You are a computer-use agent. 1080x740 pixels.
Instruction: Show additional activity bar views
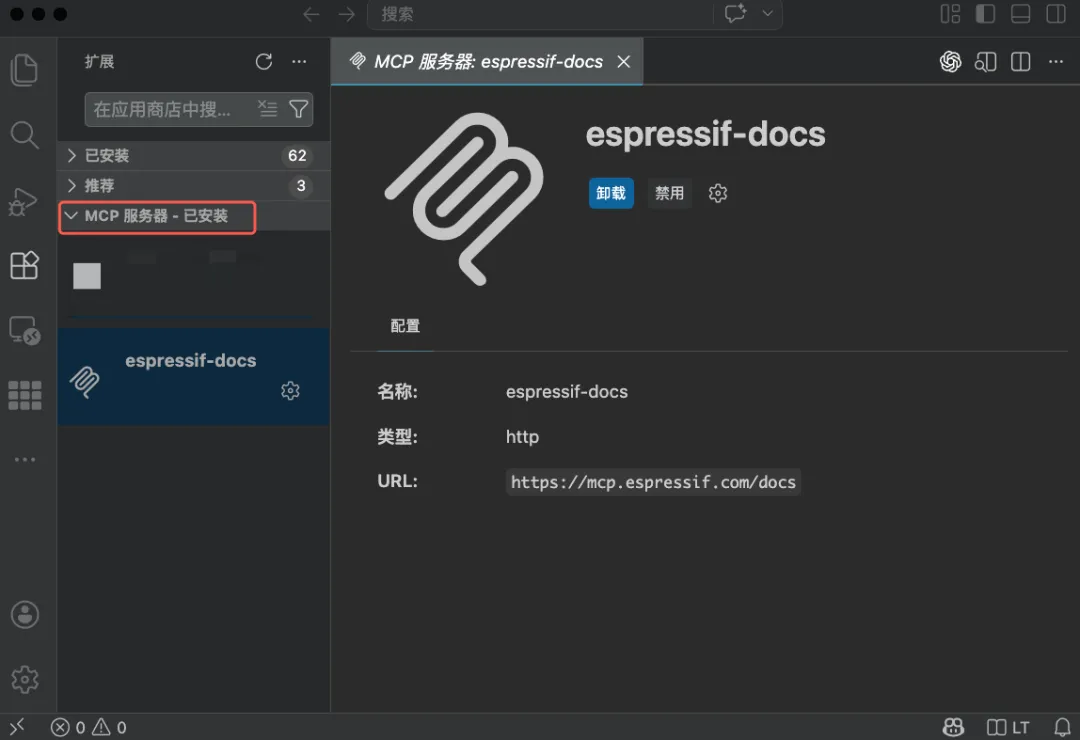pyautogui.click(x=24, y=460)
